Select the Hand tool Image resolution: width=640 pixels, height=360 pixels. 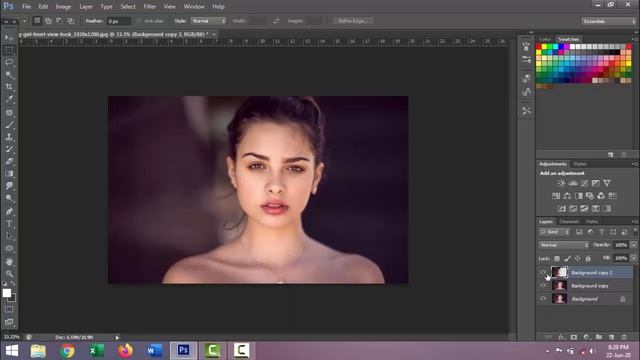click(x=9, y=261)
